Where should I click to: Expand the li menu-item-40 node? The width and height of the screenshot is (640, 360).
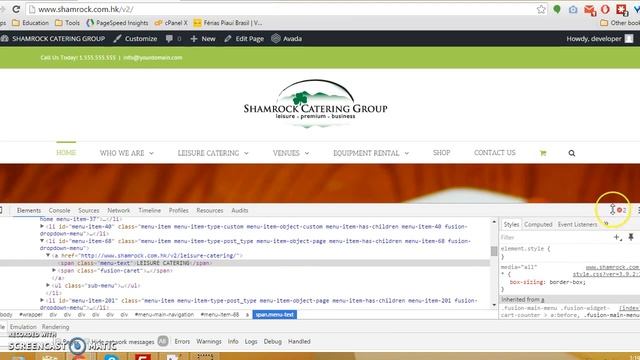coord(42,226)
